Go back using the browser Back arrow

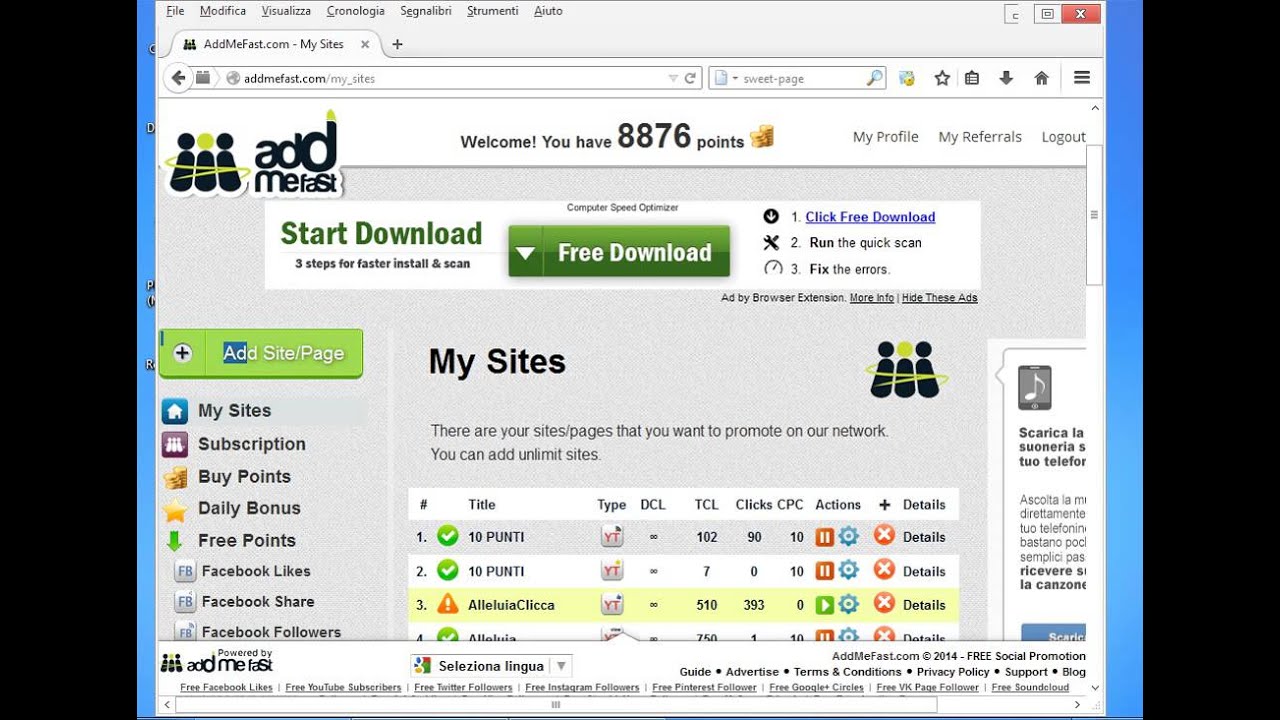tap(178, 78)
